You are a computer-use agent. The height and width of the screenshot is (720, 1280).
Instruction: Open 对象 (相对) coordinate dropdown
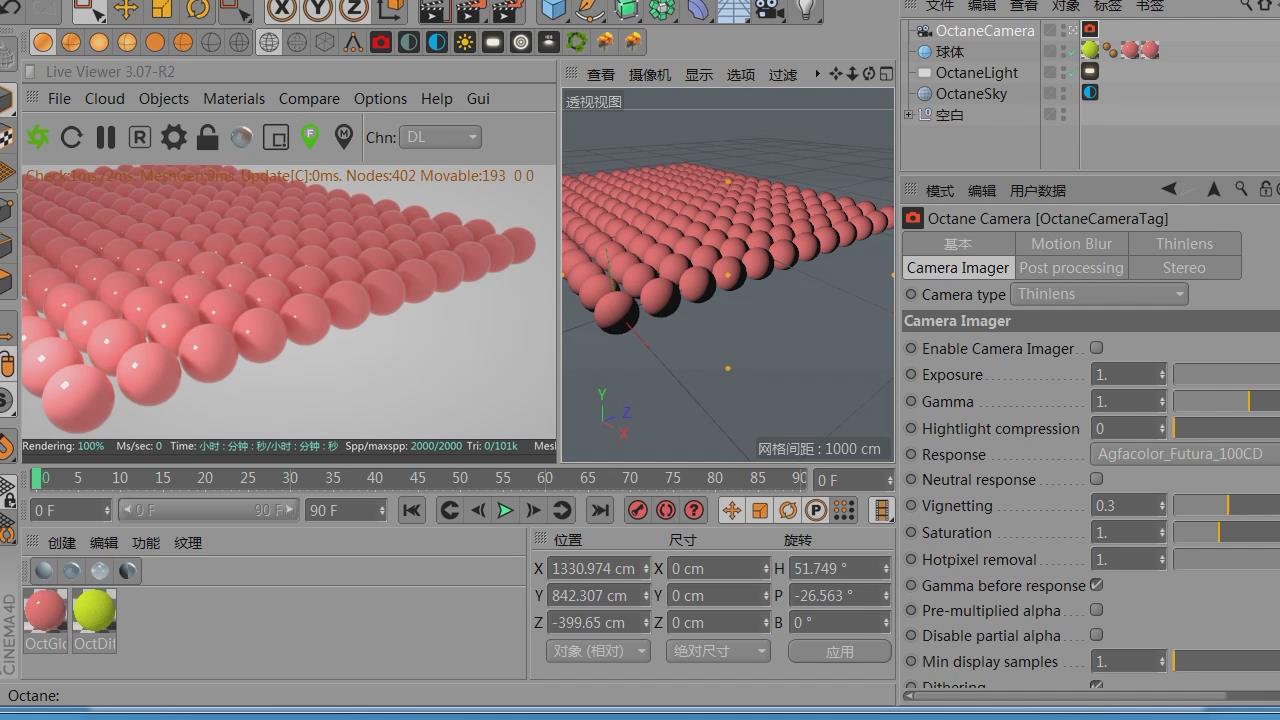coord(598,651)
